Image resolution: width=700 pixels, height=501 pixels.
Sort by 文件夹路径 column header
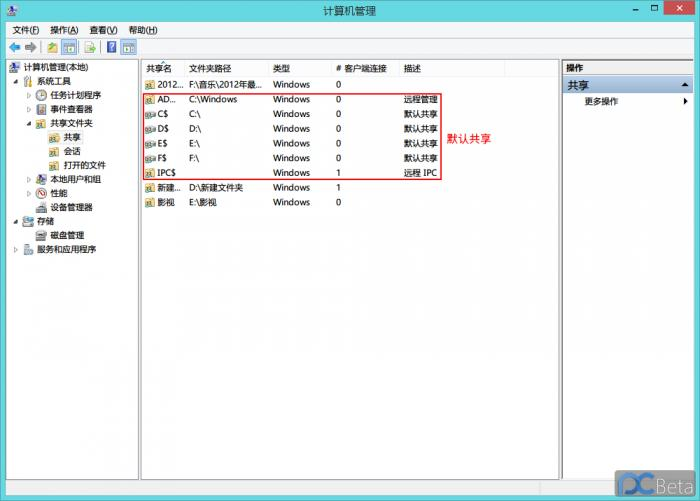pos(227,68)
